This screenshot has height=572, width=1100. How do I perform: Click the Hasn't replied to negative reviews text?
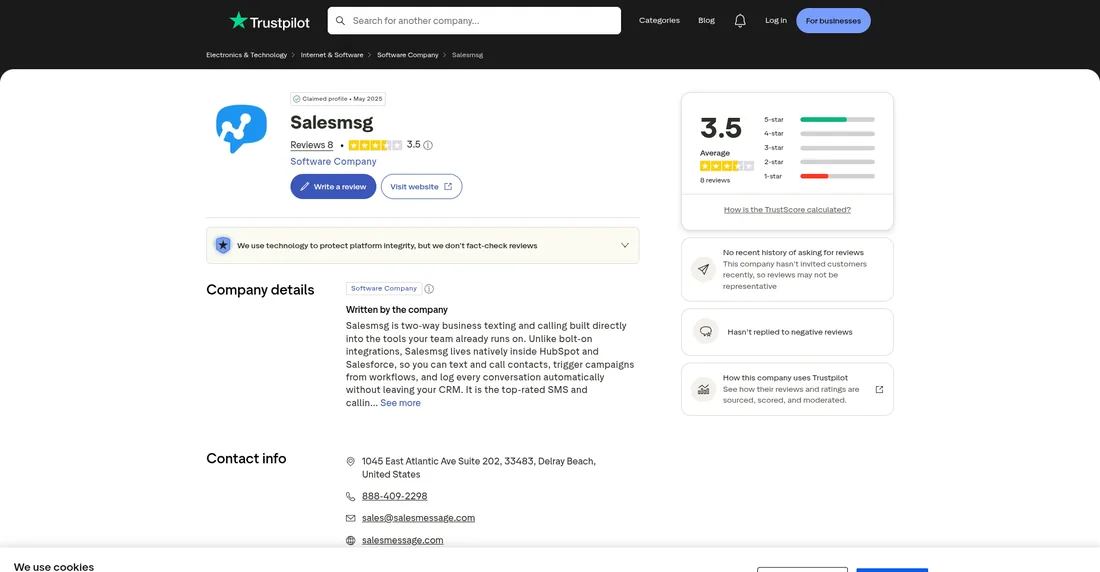(x=790, y=332)
